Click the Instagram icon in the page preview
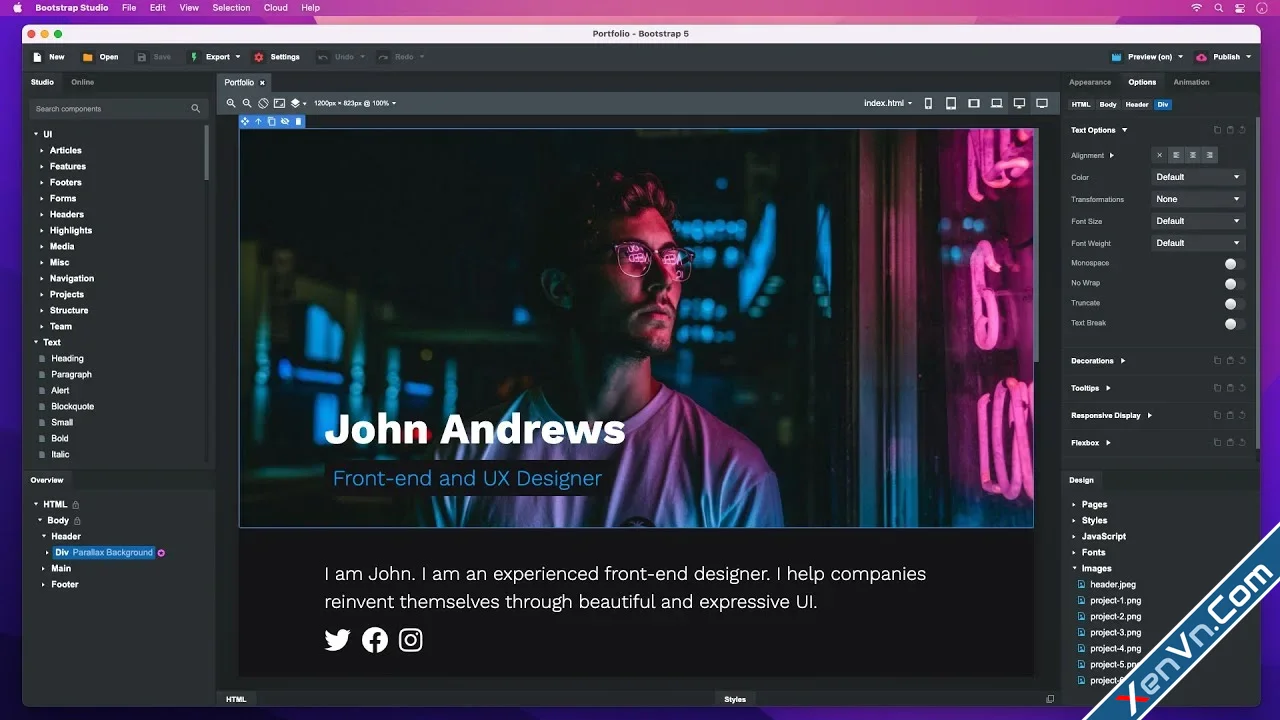Screen dimensions: 1280x720 [x=411, y=640]
